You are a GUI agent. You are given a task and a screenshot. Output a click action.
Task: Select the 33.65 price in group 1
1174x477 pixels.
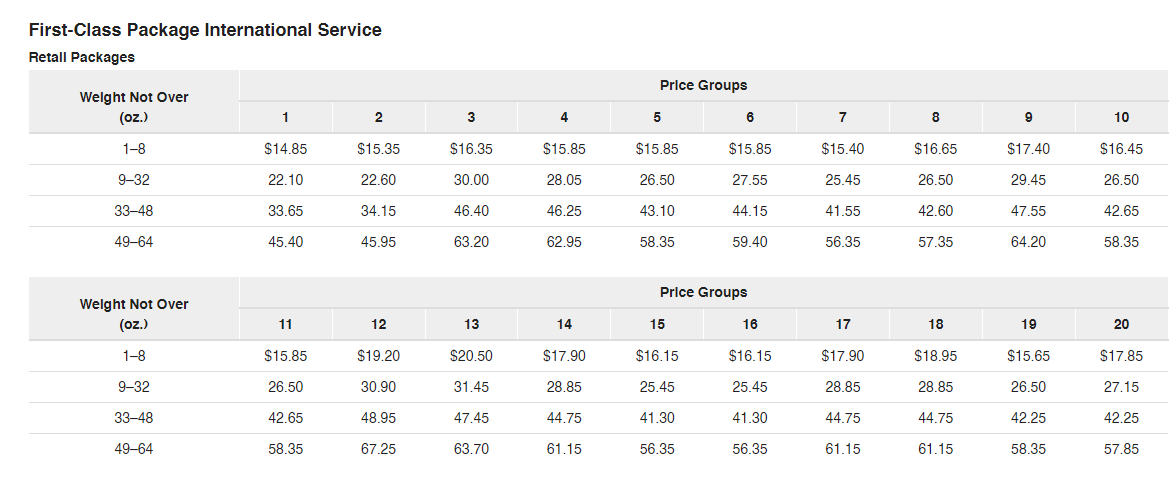coord(285,211)
